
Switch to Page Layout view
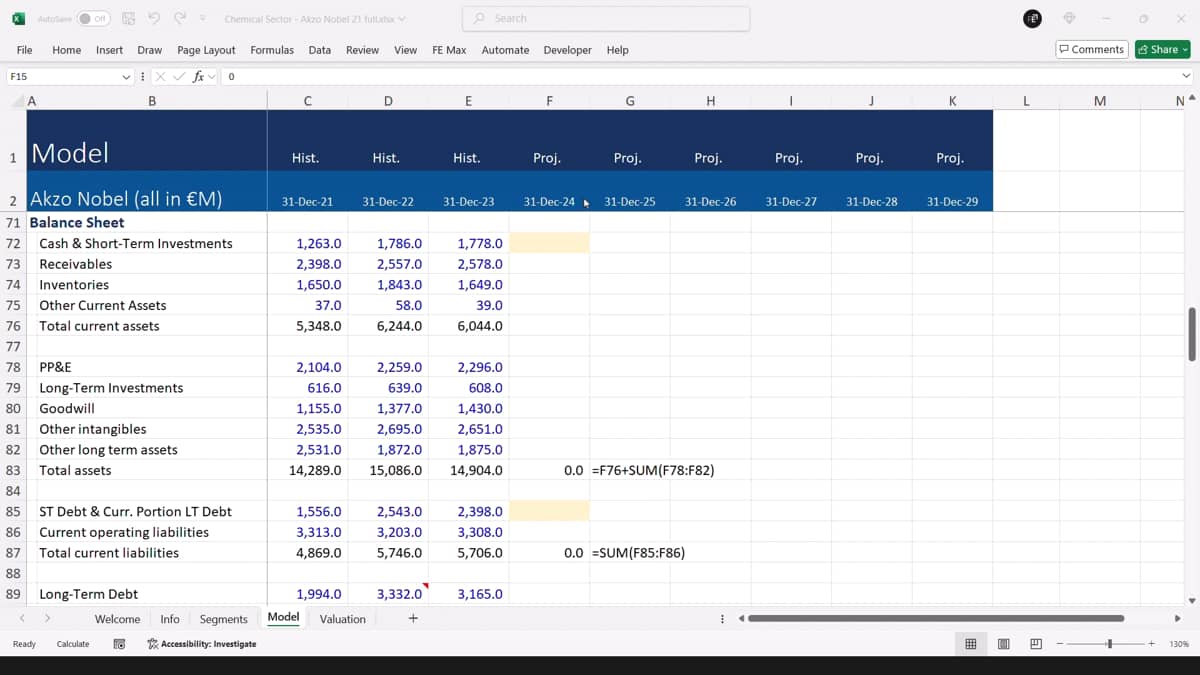(x=1003, y=644)
